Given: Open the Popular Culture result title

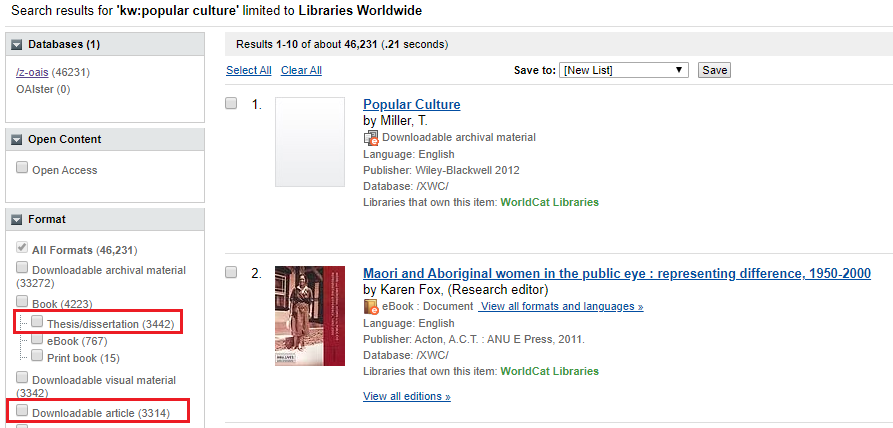Looking at the screenshot, I should (x=411, y=104).
